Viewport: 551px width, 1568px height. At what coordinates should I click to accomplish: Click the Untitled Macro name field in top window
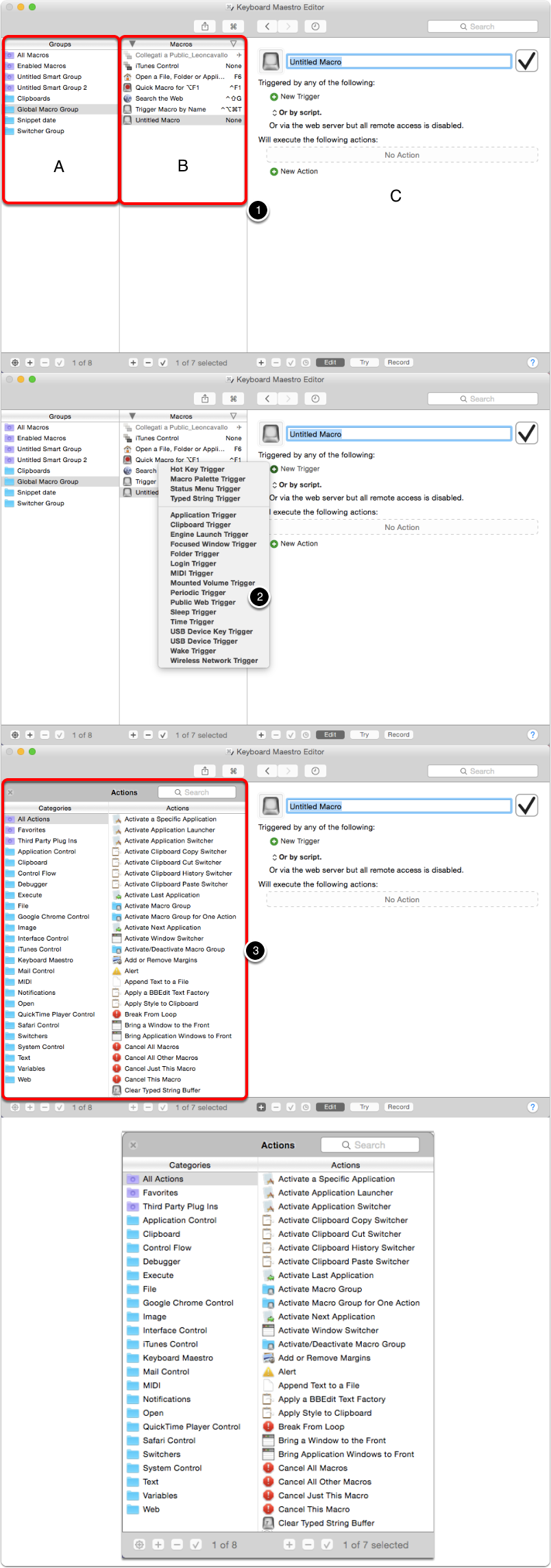[399, 62]
